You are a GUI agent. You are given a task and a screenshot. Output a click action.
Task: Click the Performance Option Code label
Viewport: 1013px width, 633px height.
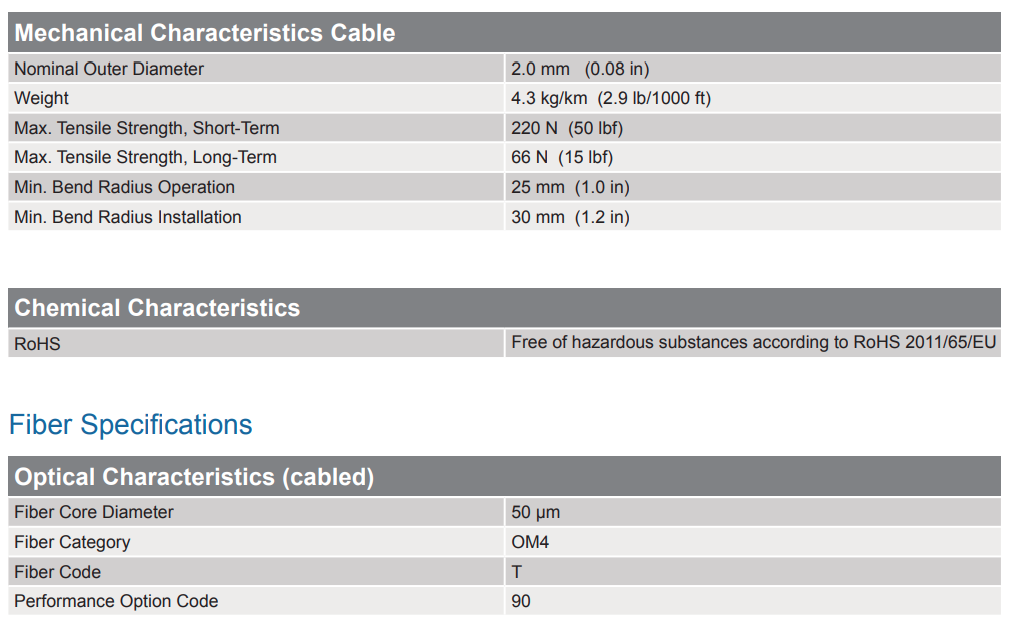pyautogui.click(x=116, y=601)
